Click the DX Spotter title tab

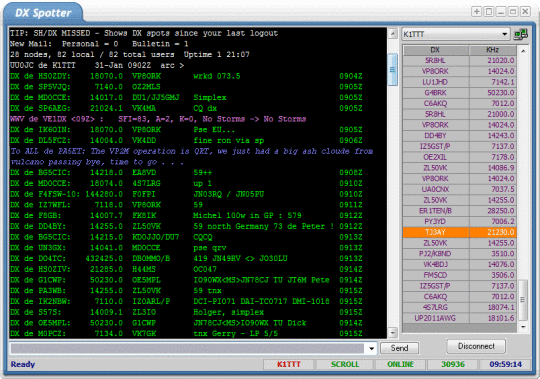[43, 13]
